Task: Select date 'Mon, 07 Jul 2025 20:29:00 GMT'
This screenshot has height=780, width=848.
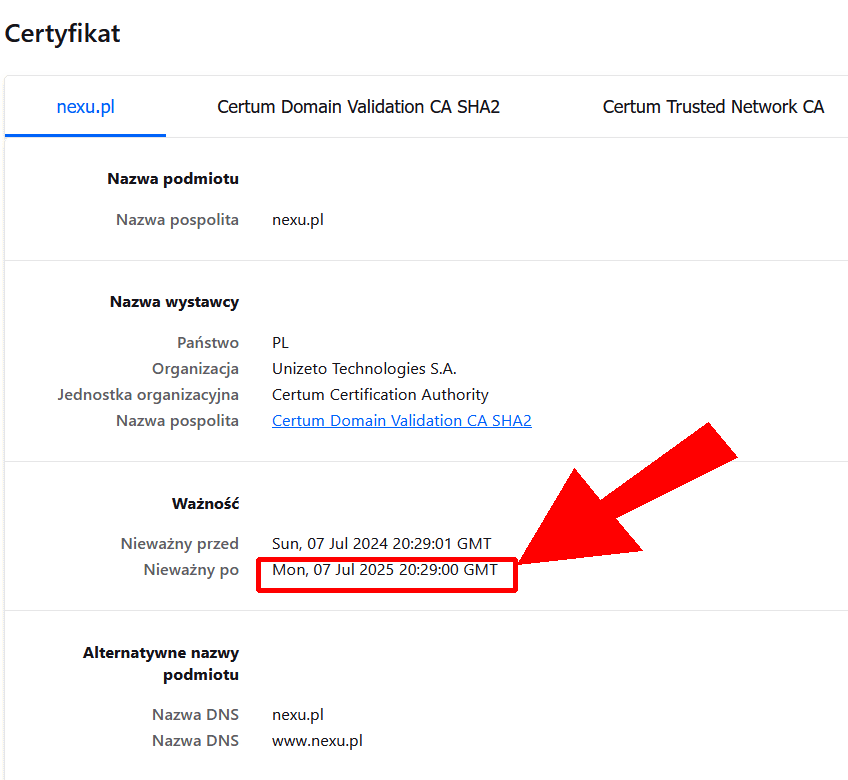Action: [x=385, y=570]
